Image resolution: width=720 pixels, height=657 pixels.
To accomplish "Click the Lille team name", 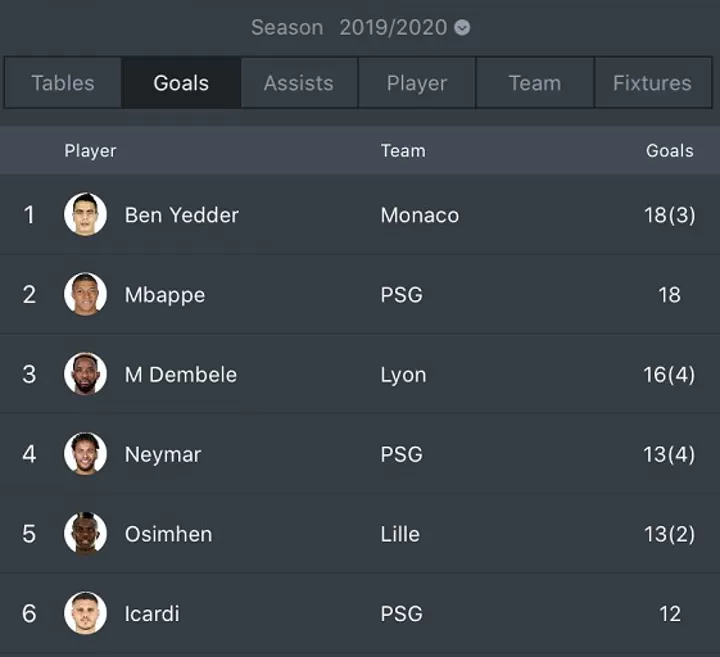I will click(x=400, y=534).
